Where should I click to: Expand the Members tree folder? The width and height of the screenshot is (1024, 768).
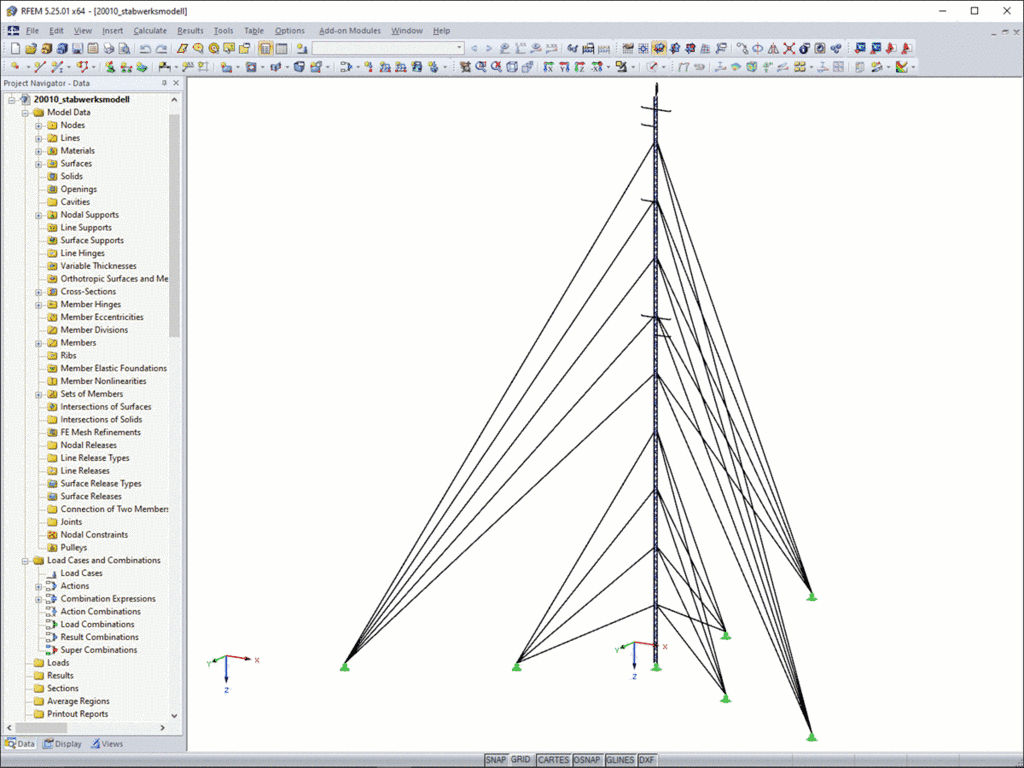coord(39,343)
